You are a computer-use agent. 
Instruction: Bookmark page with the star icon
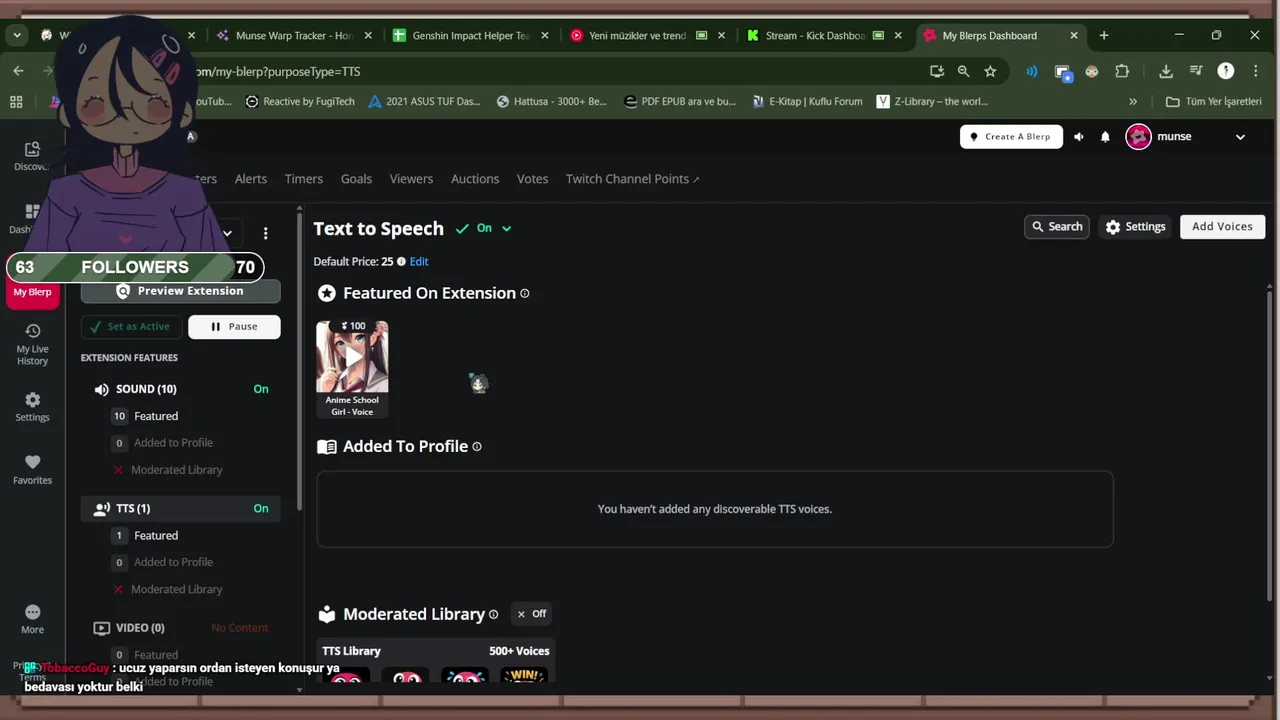(990, 71)
